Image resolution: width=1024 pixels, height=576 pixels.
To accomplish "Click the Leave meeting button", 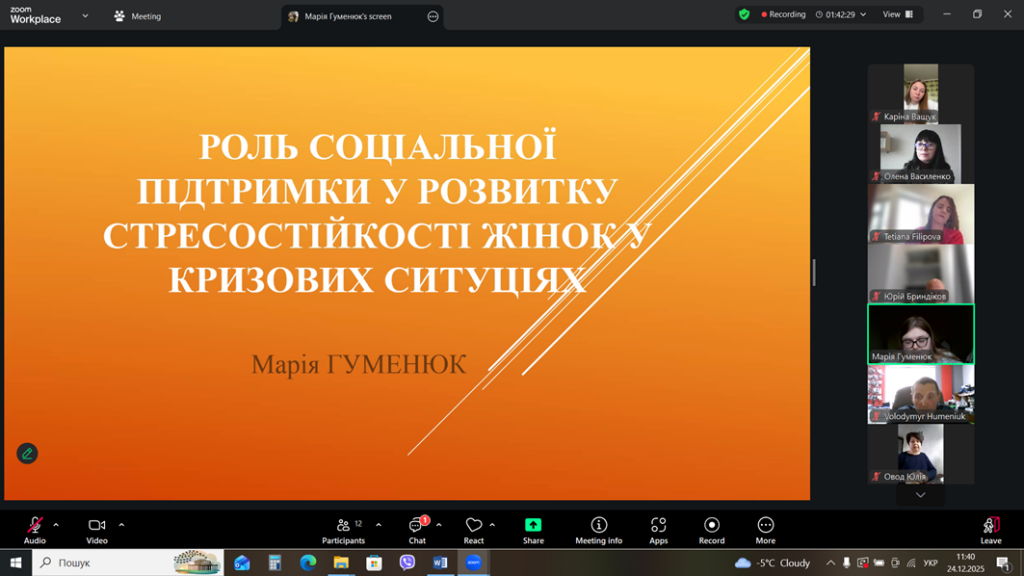I will tap(990, 527).
